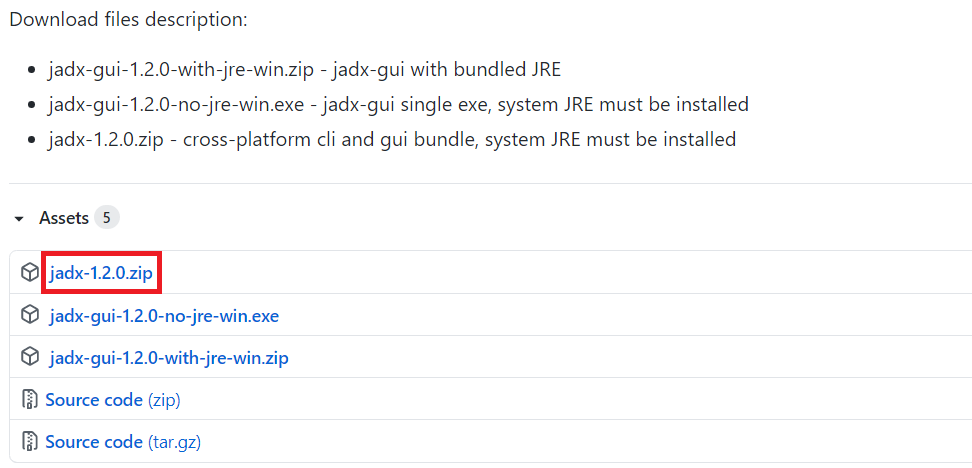Click the (zip) format text after Source code

coord(164,400)
